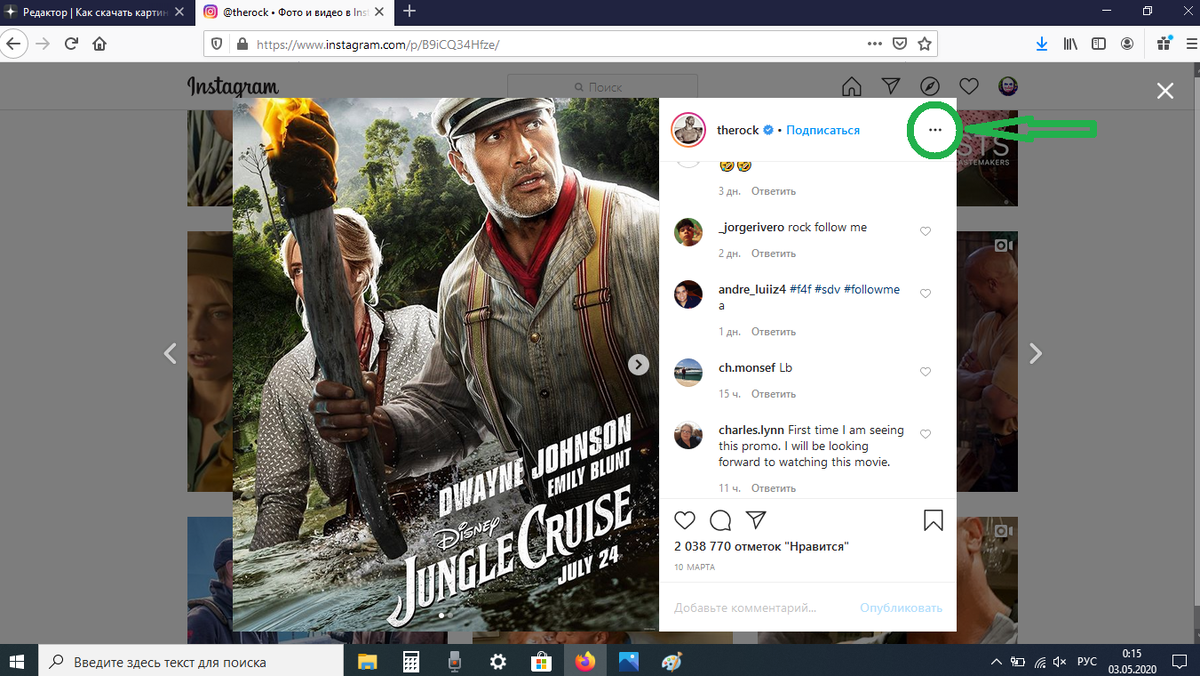Image resolution: width=1200 pixels, height=676 pixels.
Task: Open the #followme hashtag
Action: tap(872, 290)
